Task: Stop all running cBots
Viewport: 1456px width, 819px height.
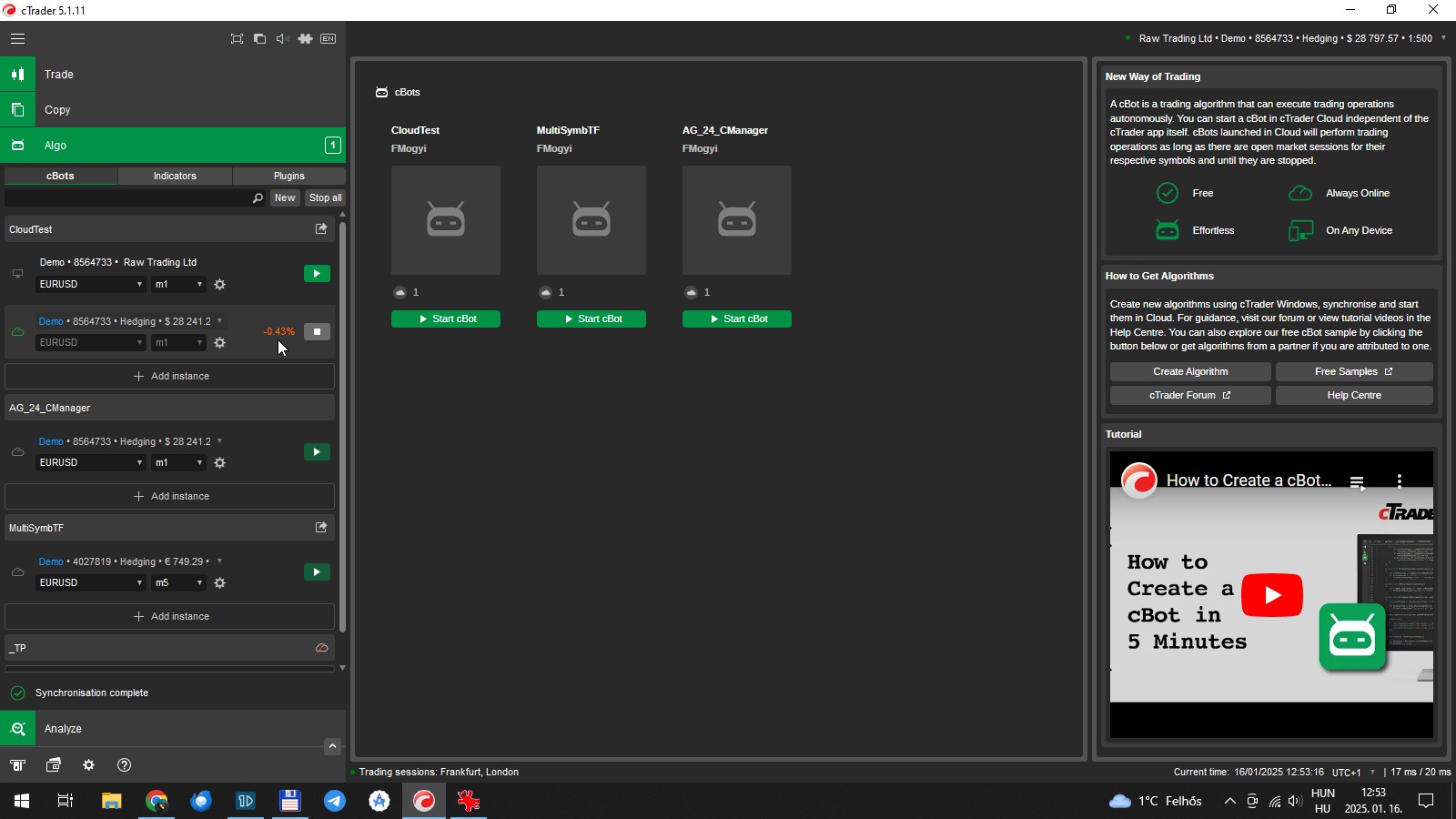Action: click(x=326, y=197)
